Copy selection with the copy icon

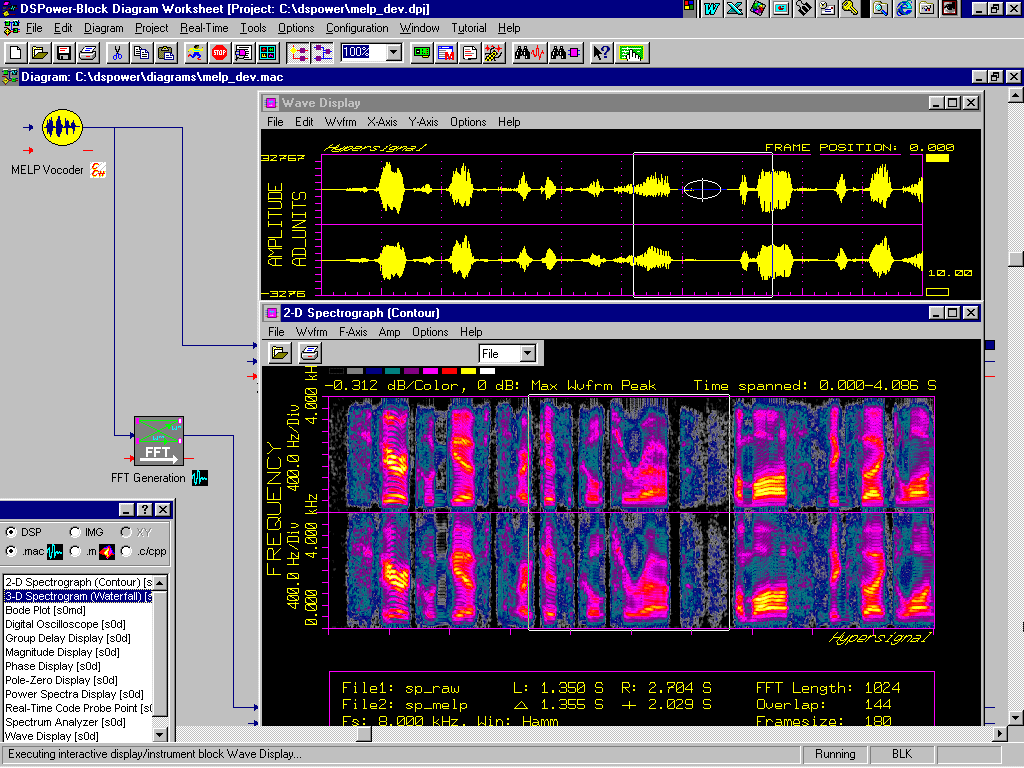pos(142,53)
